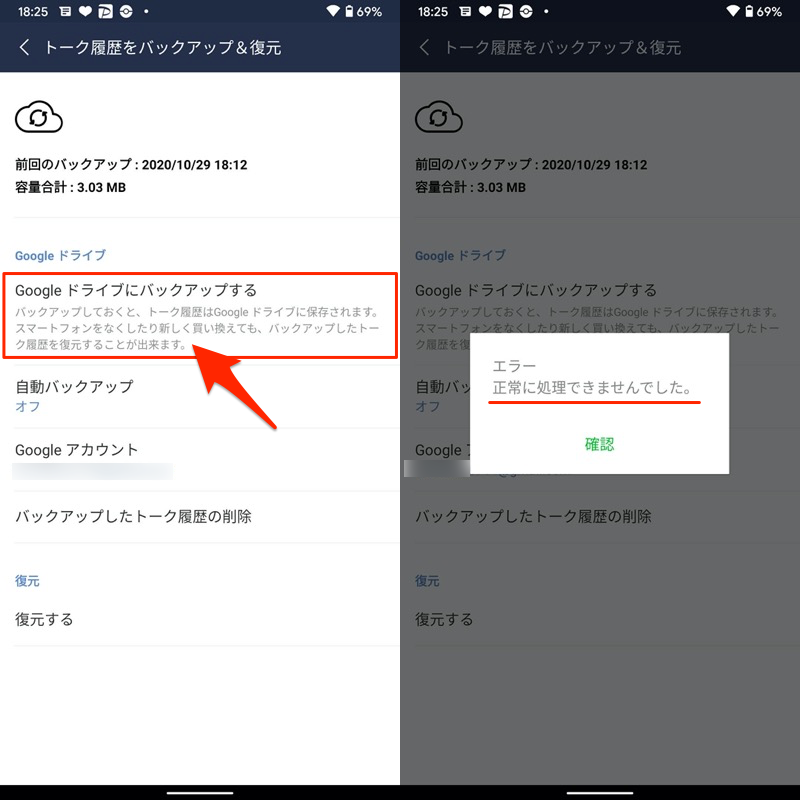Tap the dimmed cloud sync icon on right
Image resolution: width=800 pixels, height=800 pixels.
point(439,117)
